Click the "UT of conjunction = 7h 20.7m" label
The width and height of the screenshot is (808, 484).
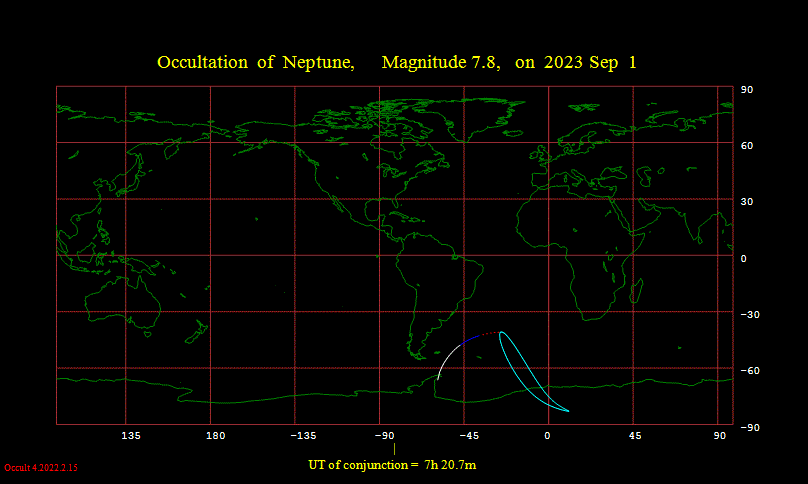pos(392,465)
